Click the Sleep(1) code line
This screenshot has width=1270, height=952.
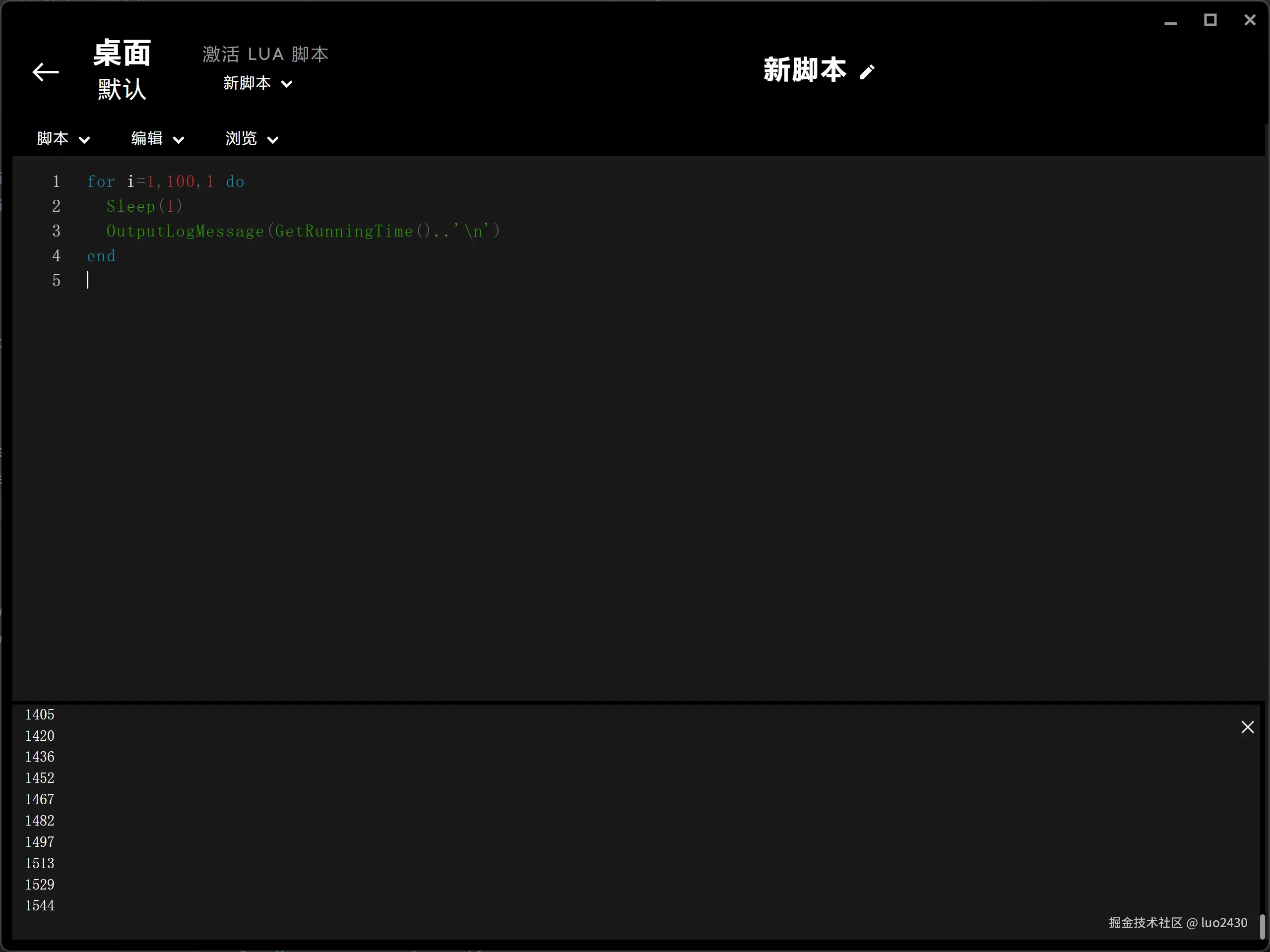tap(144, 207)
